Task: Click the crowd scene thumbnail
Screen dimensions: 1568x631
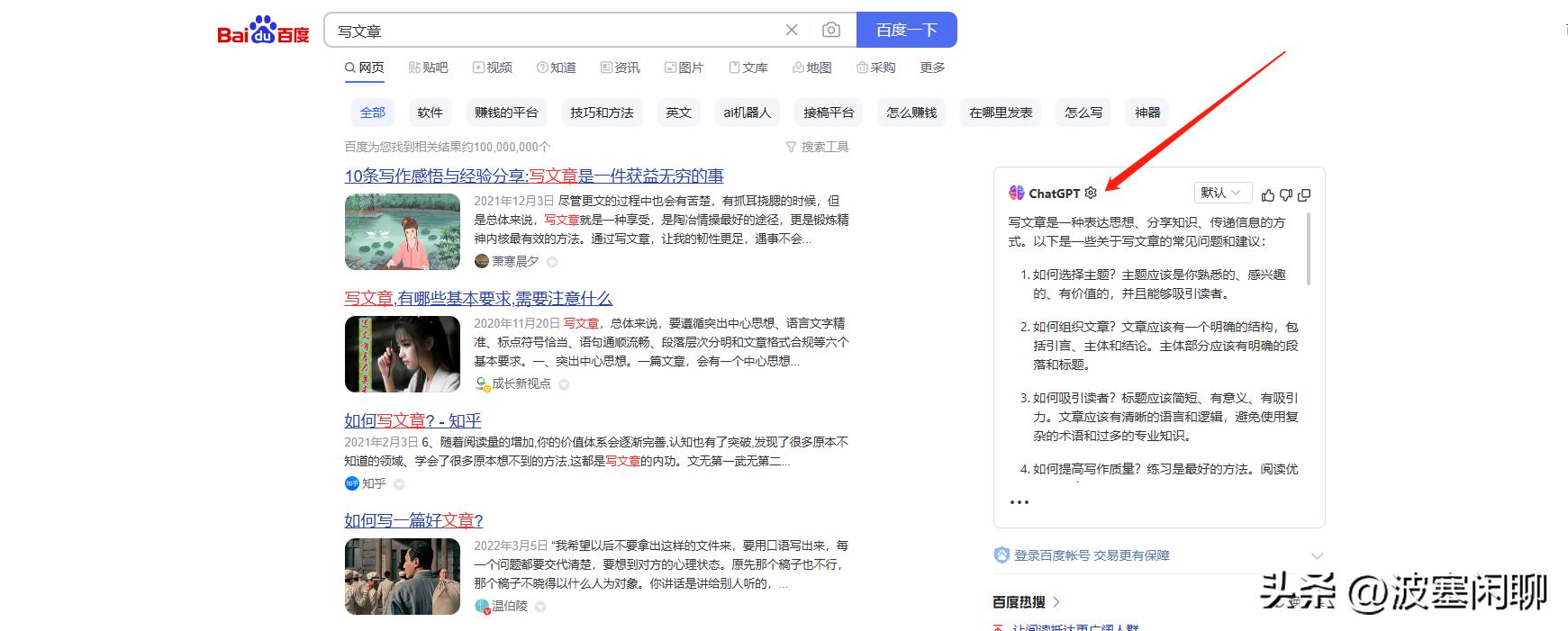Action: [x=403, y=576]
